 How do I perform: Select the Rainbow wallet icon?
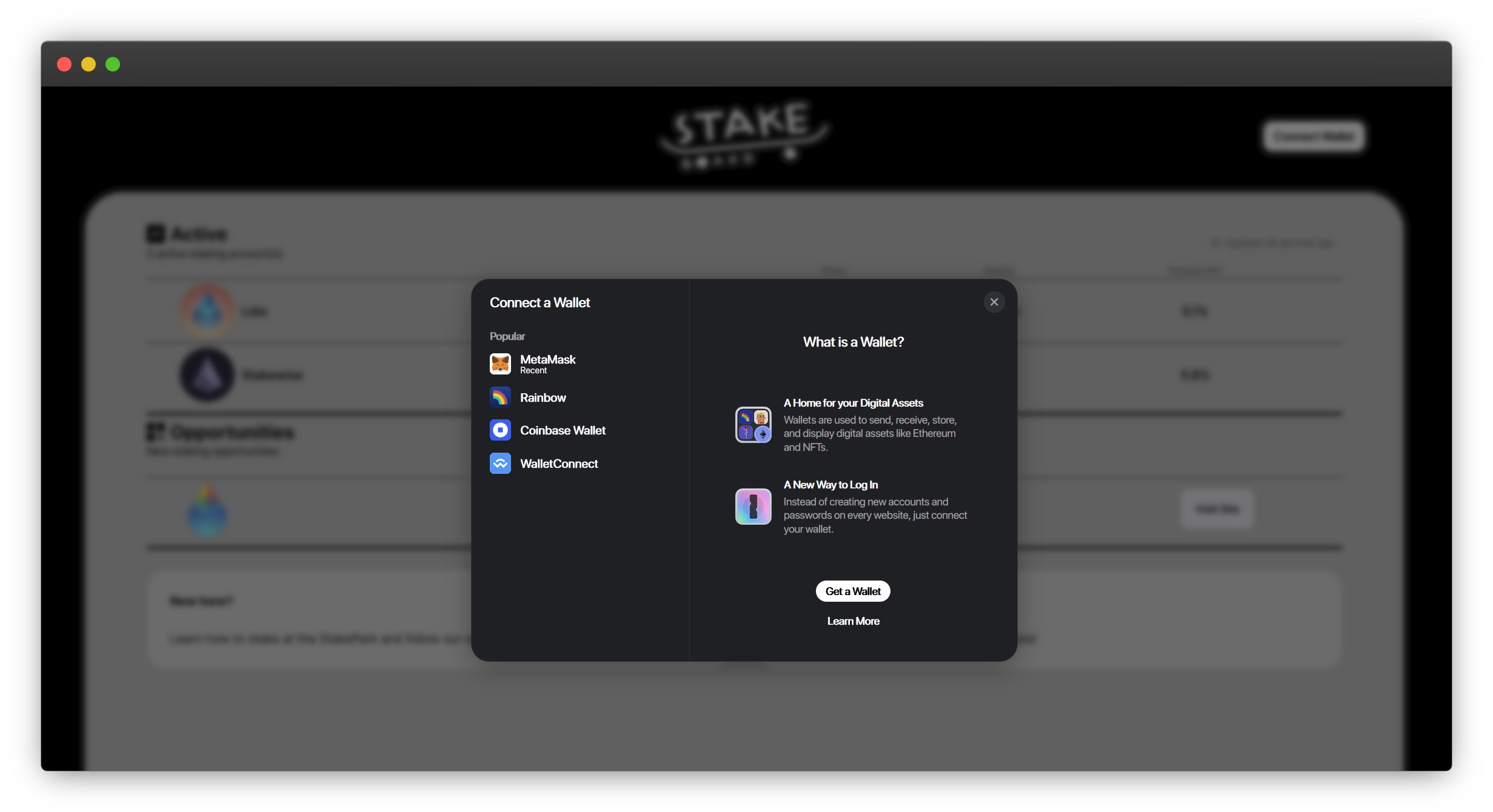pos(501,397)
